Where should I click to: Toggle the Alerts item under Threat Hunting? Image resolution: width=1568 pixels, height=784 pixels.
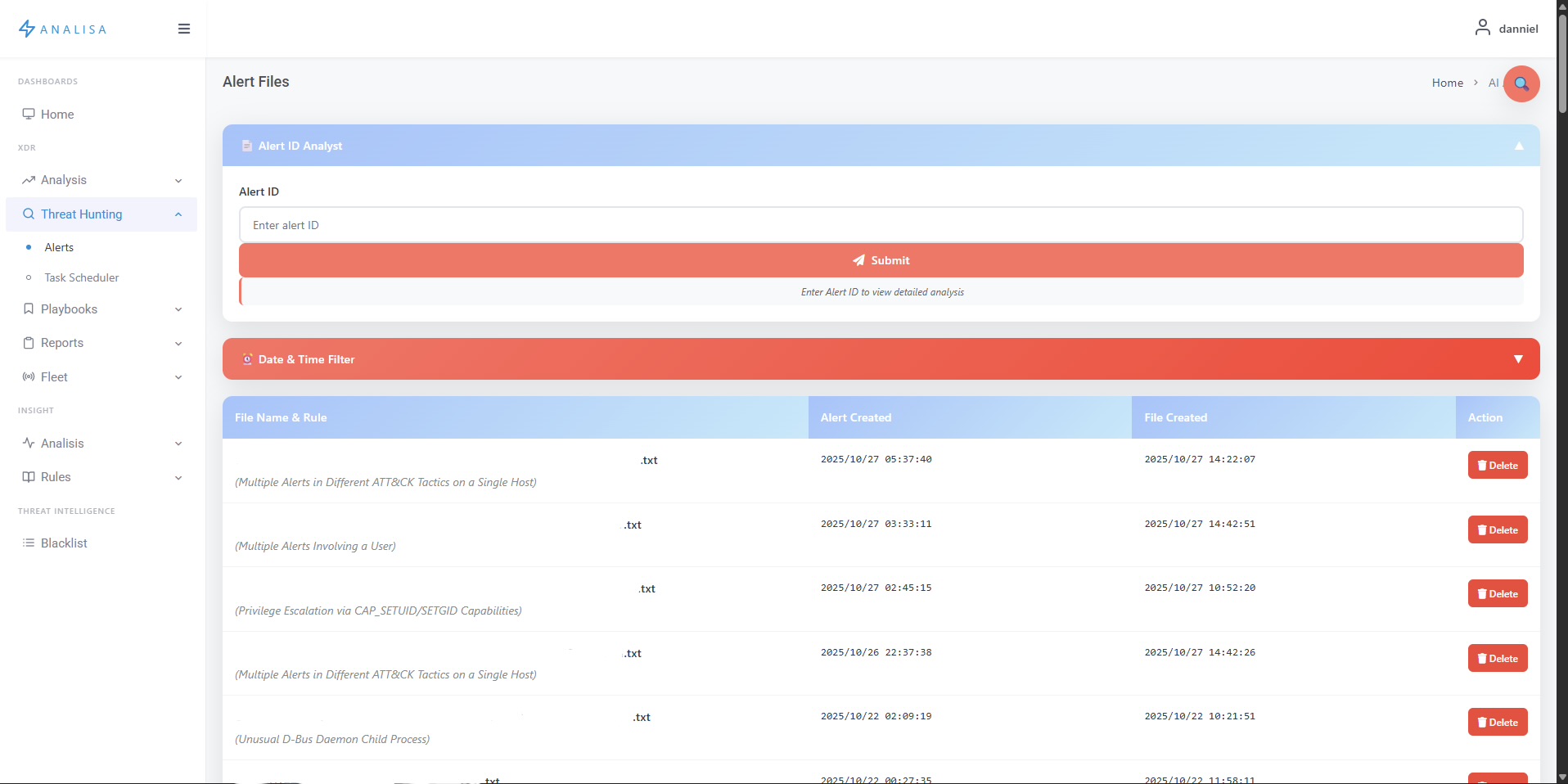point(58,247)
